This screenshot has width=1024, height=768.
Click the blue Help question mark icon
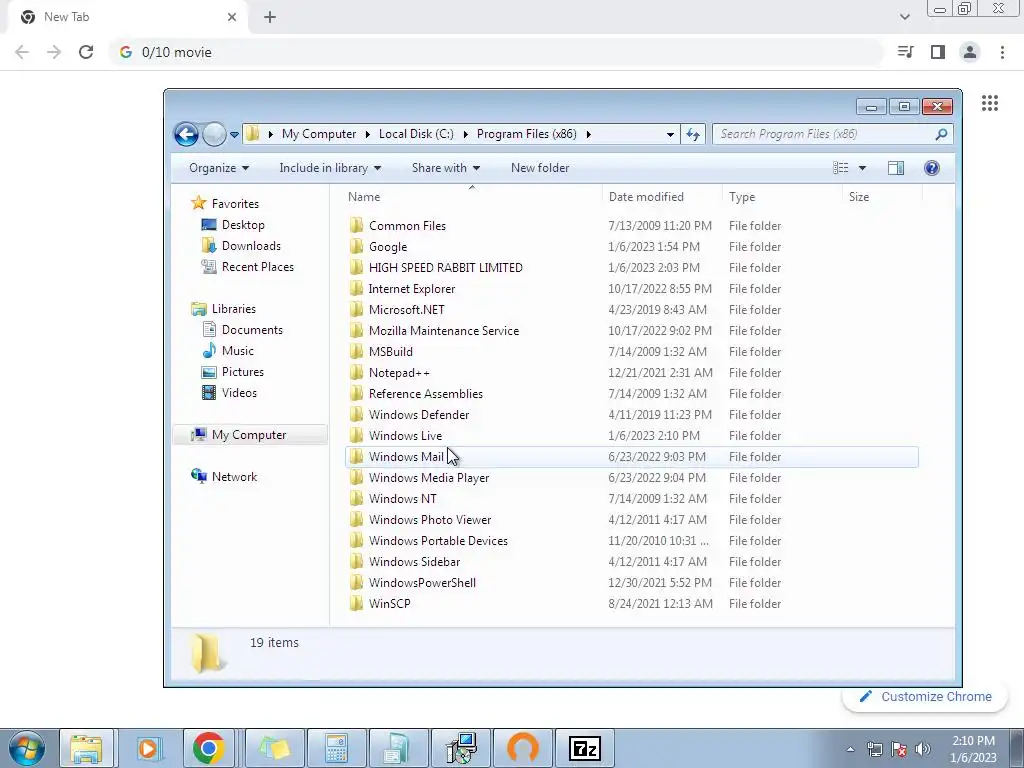click(932, 168)
